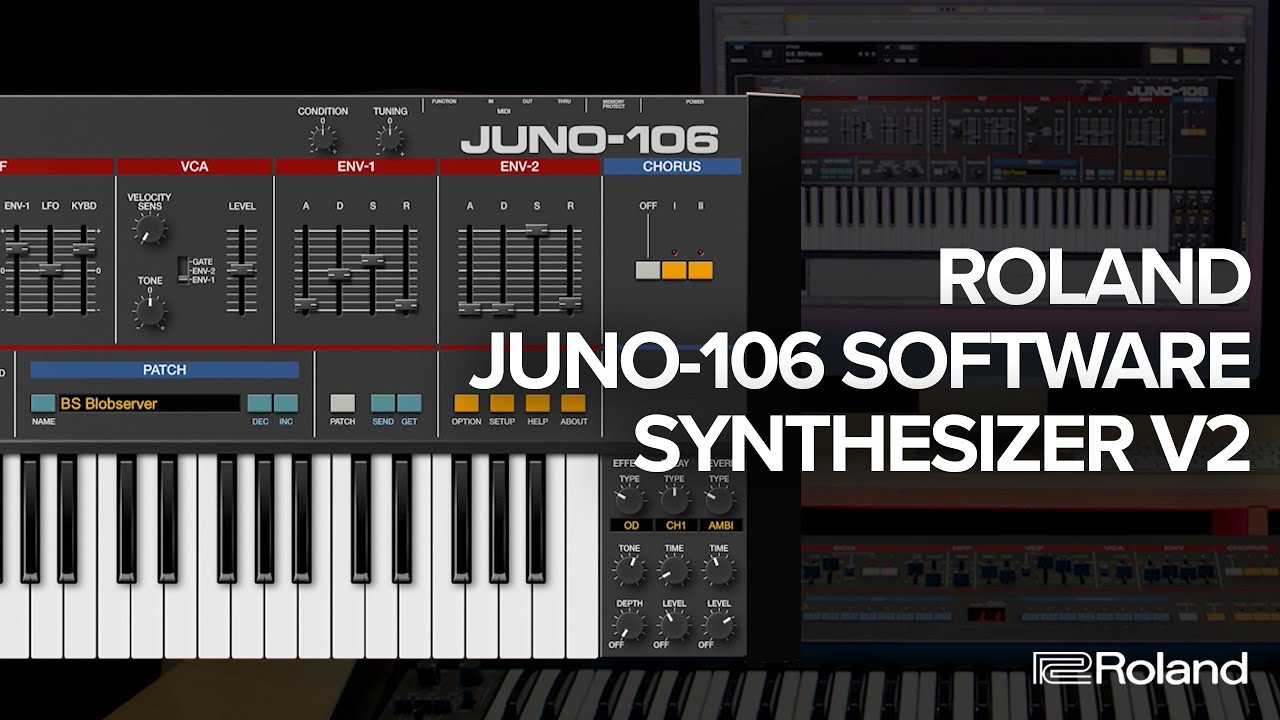The image size is (1280, 720).
Task: Click the delay TIME knob
Action: (673, 571)
